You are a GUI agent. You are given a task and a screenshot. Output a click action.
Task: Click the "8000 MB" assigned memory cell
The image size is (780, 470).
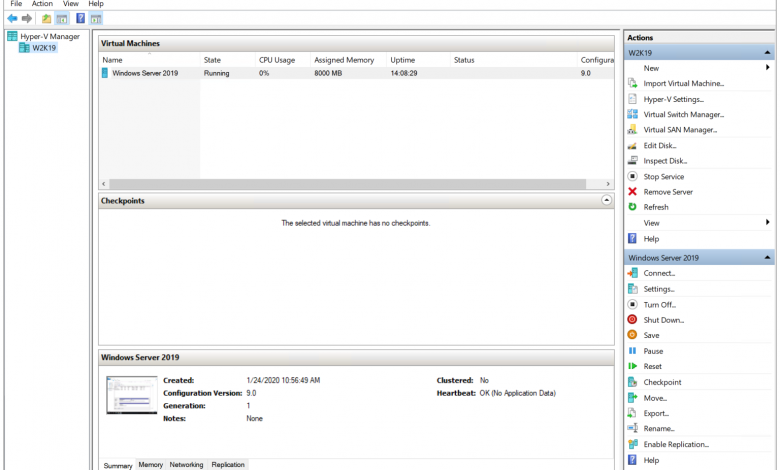click(328, 73)
